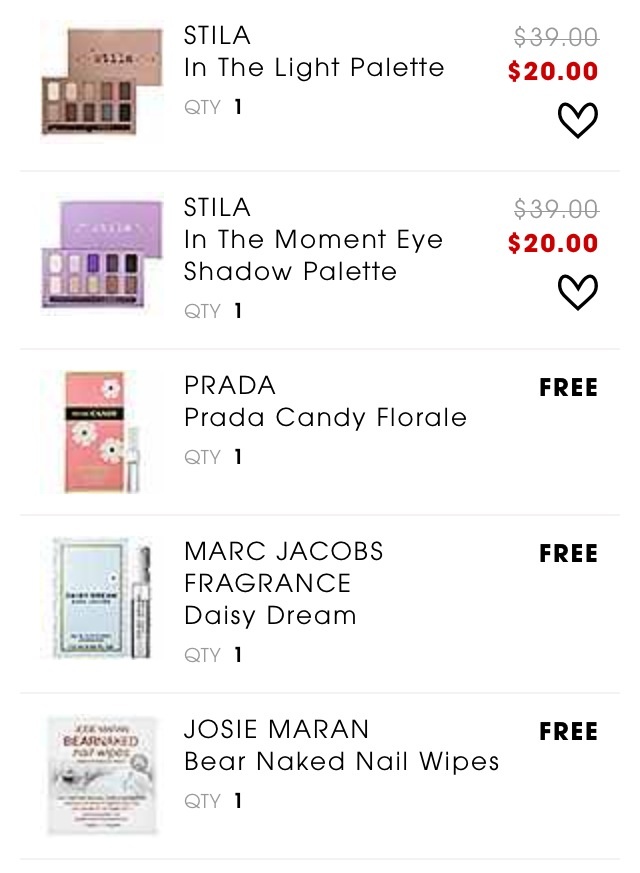This screenshot has width=640, height=873.
Task: View the Daisy Dream sample vial image
Action: 102,598
